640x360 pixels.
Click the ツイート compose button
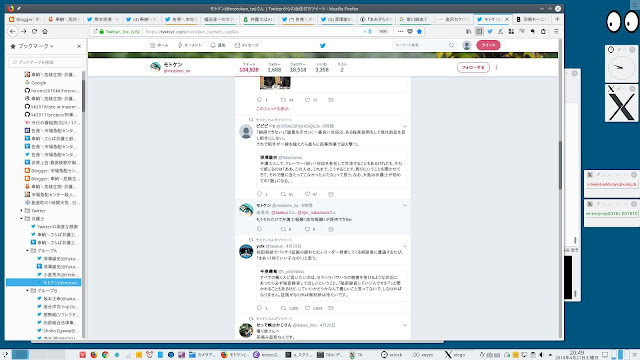[x=488, y=45]
